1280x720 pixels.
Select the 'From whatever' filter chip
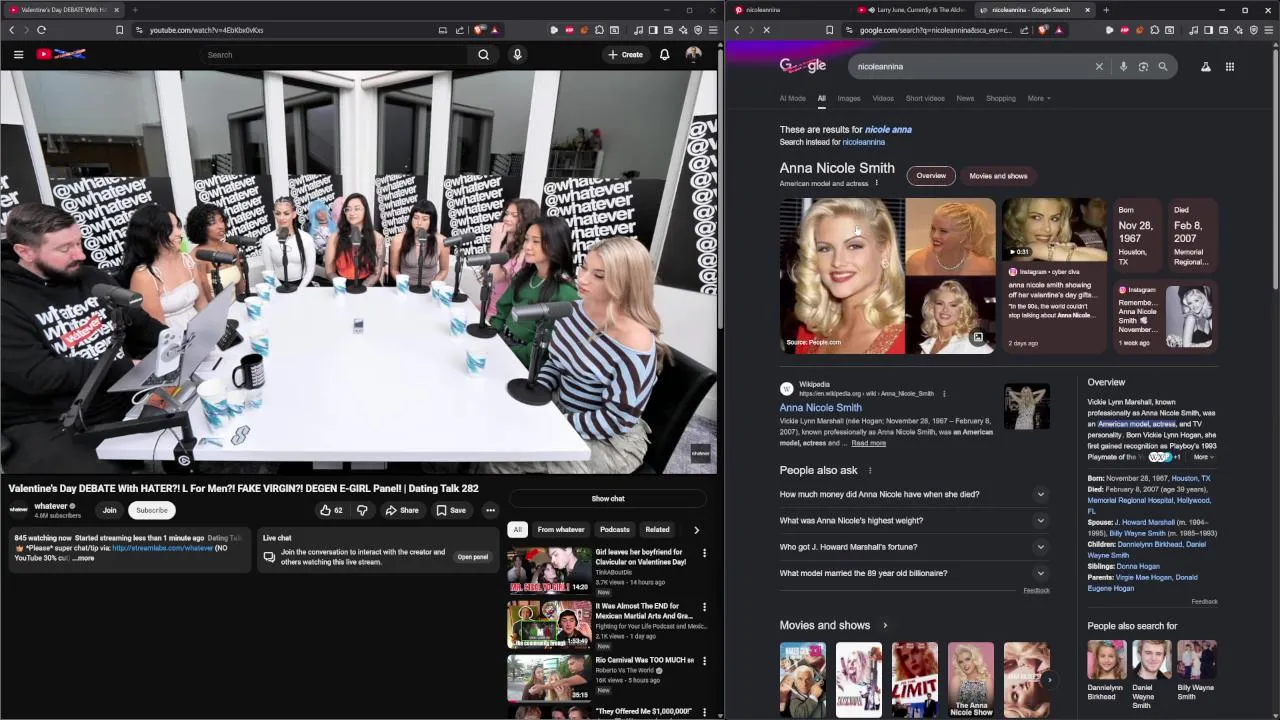[x=561, y=530]
